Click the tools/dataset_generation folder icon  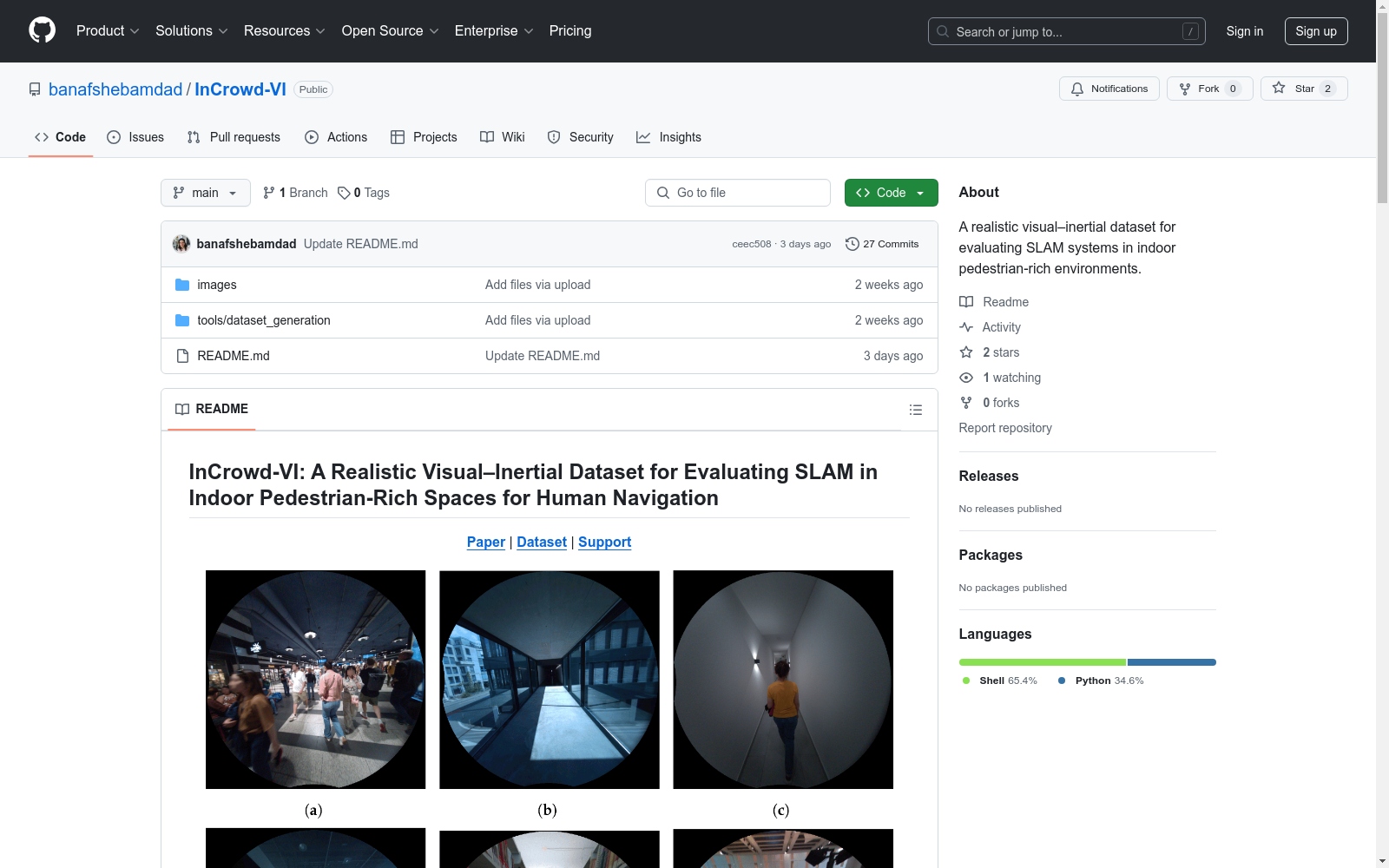point(182,320)
